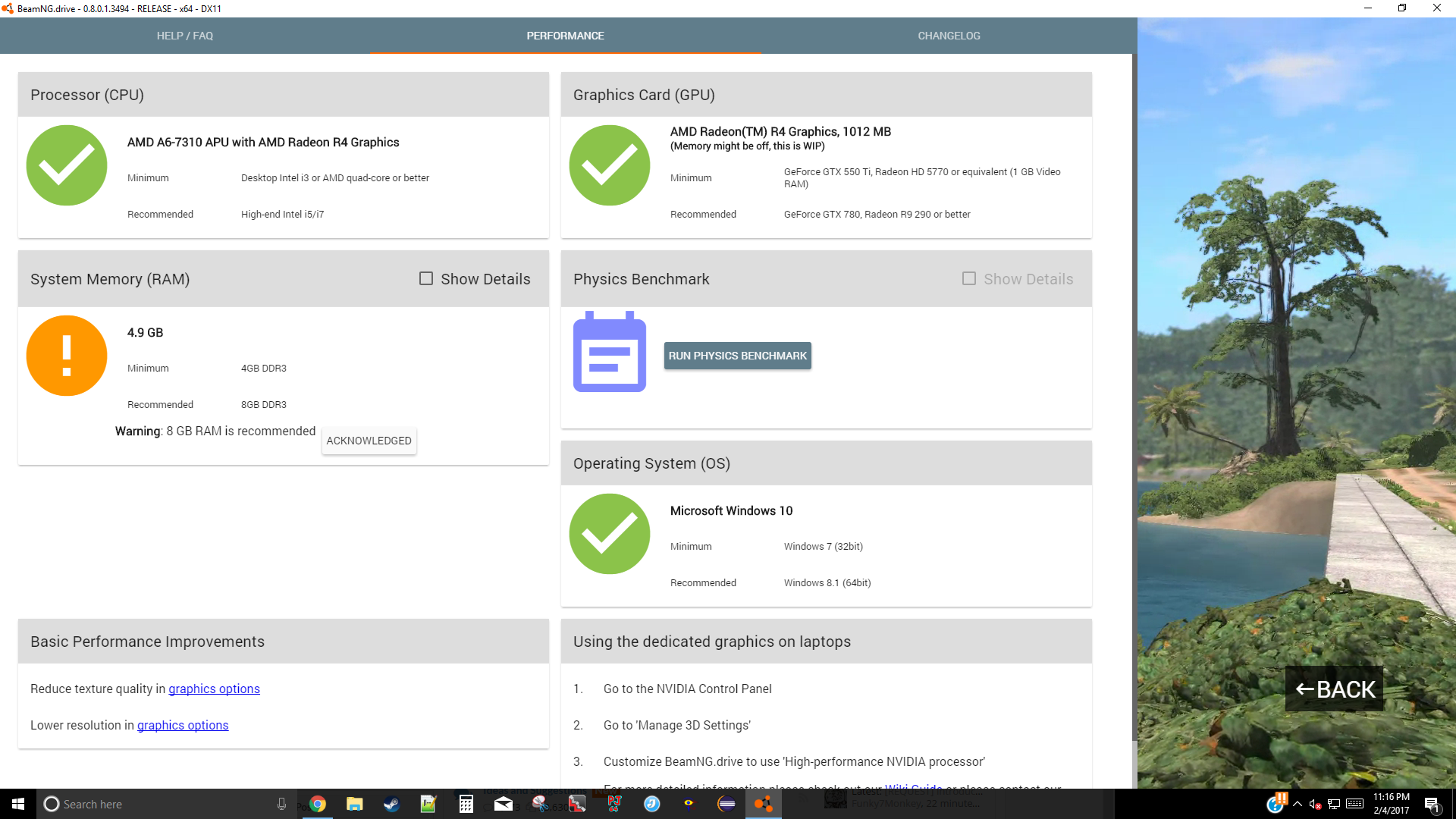
Task: Switch to the Changelog tab
Action: [949, 36]
